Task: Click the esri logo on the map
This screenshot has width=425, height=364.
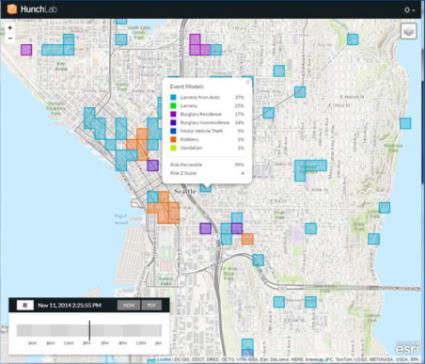Action: click(x=407, y=349)
